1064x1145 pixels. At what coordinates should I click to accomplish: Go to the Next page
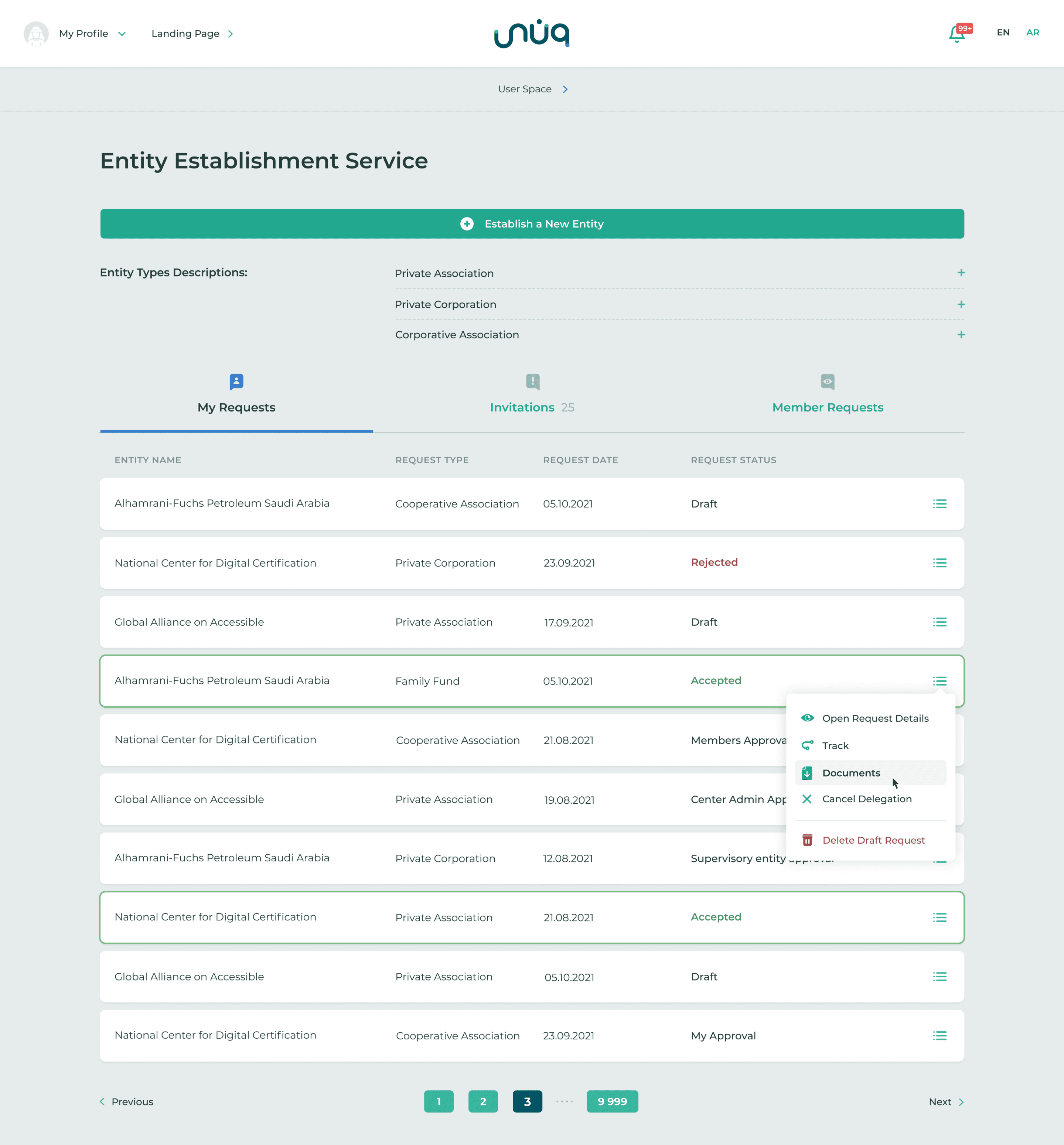[947, 1102]
